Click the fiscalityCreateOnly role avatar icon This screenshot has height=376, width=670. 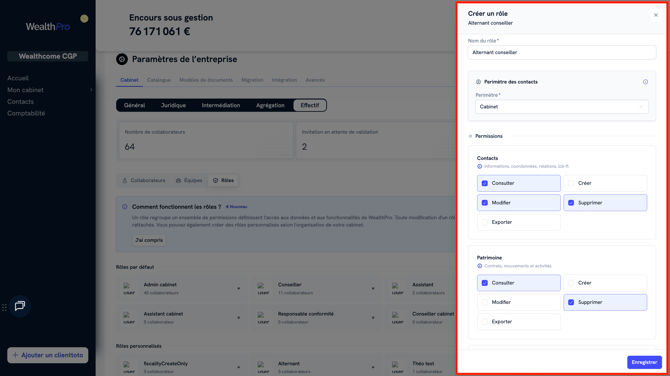129,367
